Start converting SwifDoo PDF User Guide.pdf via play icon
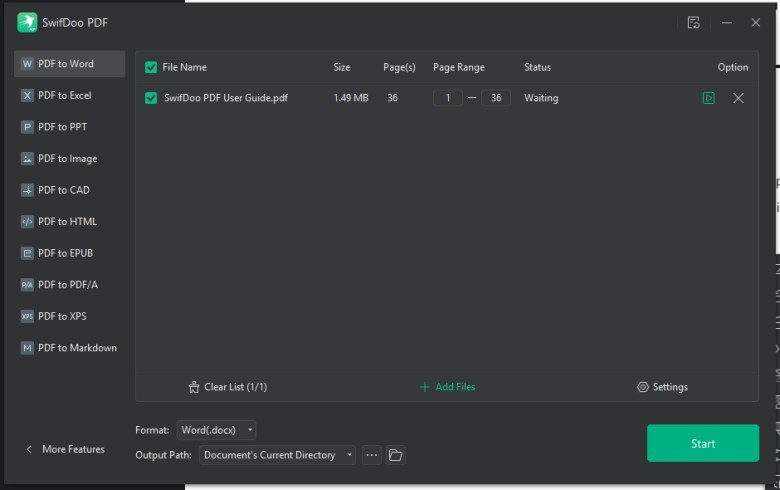This screenshot has height=490, width=780. click(708, 98)
